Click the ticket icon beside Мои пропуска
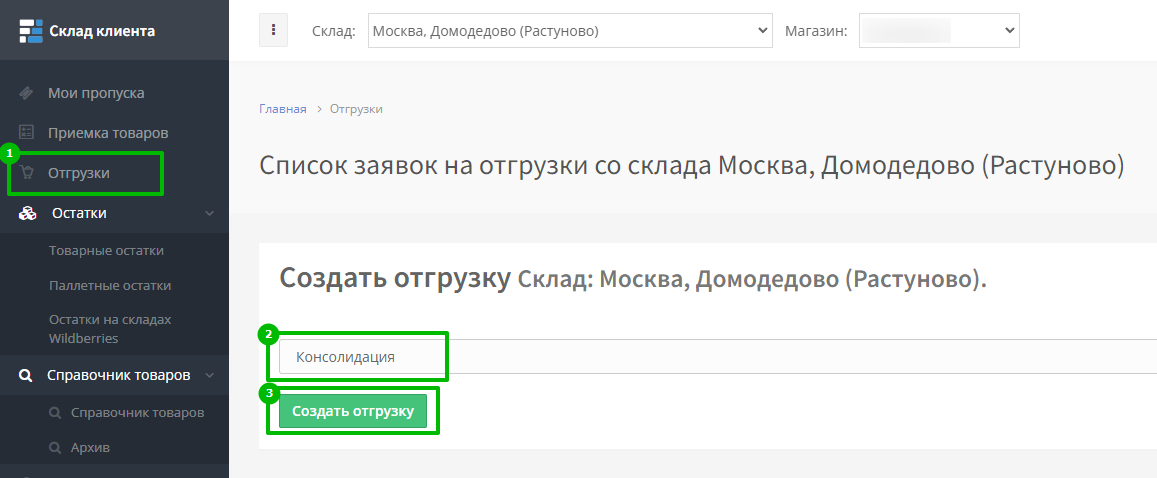 [x=27, y=93]
